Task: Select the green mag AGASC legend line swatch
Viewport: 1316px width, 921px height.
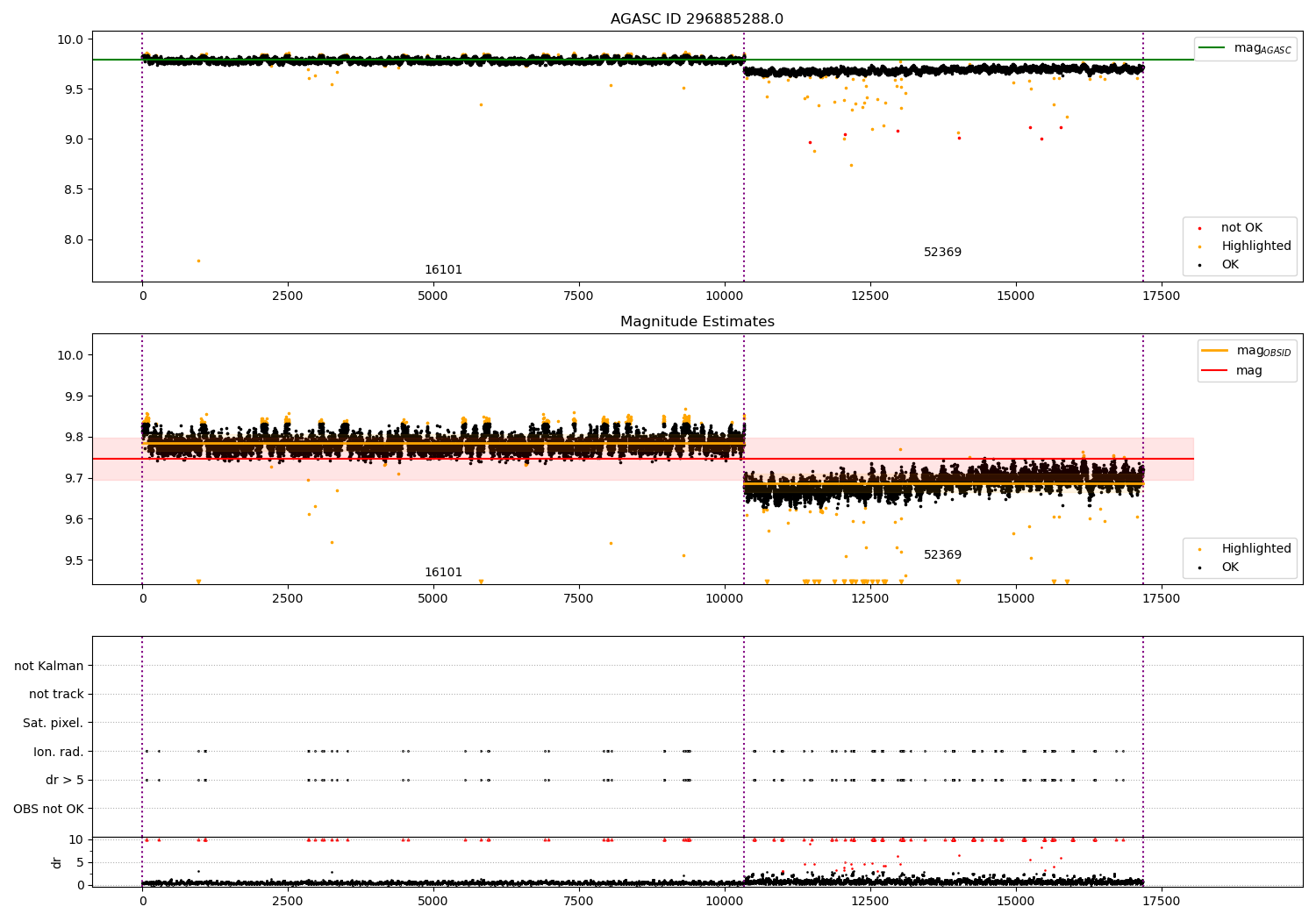Action: [x=1212, y=48]
